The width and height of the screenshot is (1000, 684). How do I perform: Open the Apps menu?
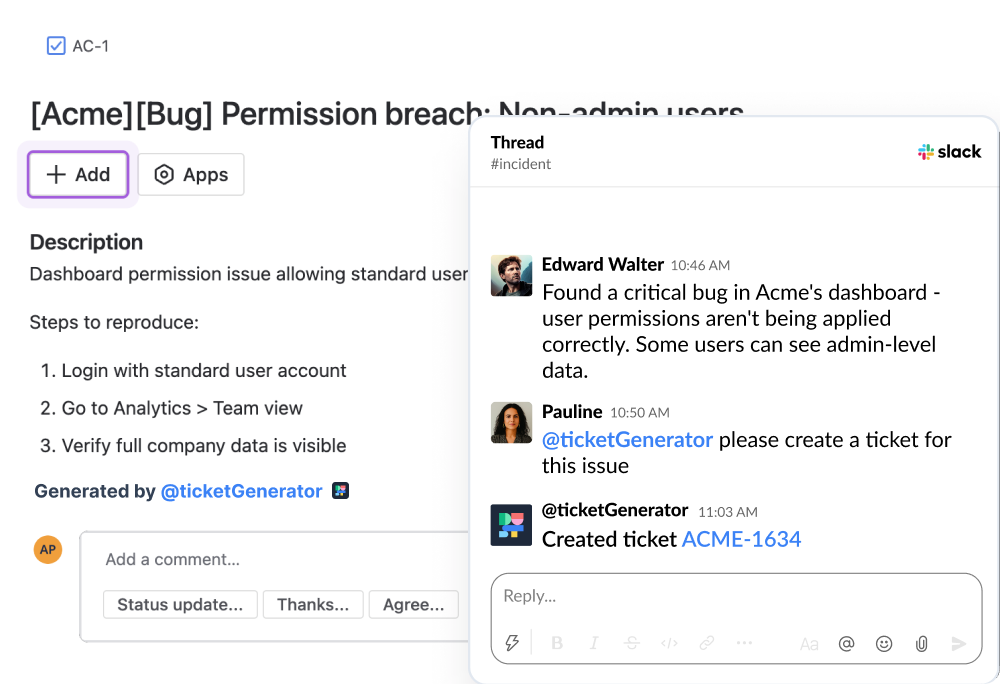[x=191, y=175]
